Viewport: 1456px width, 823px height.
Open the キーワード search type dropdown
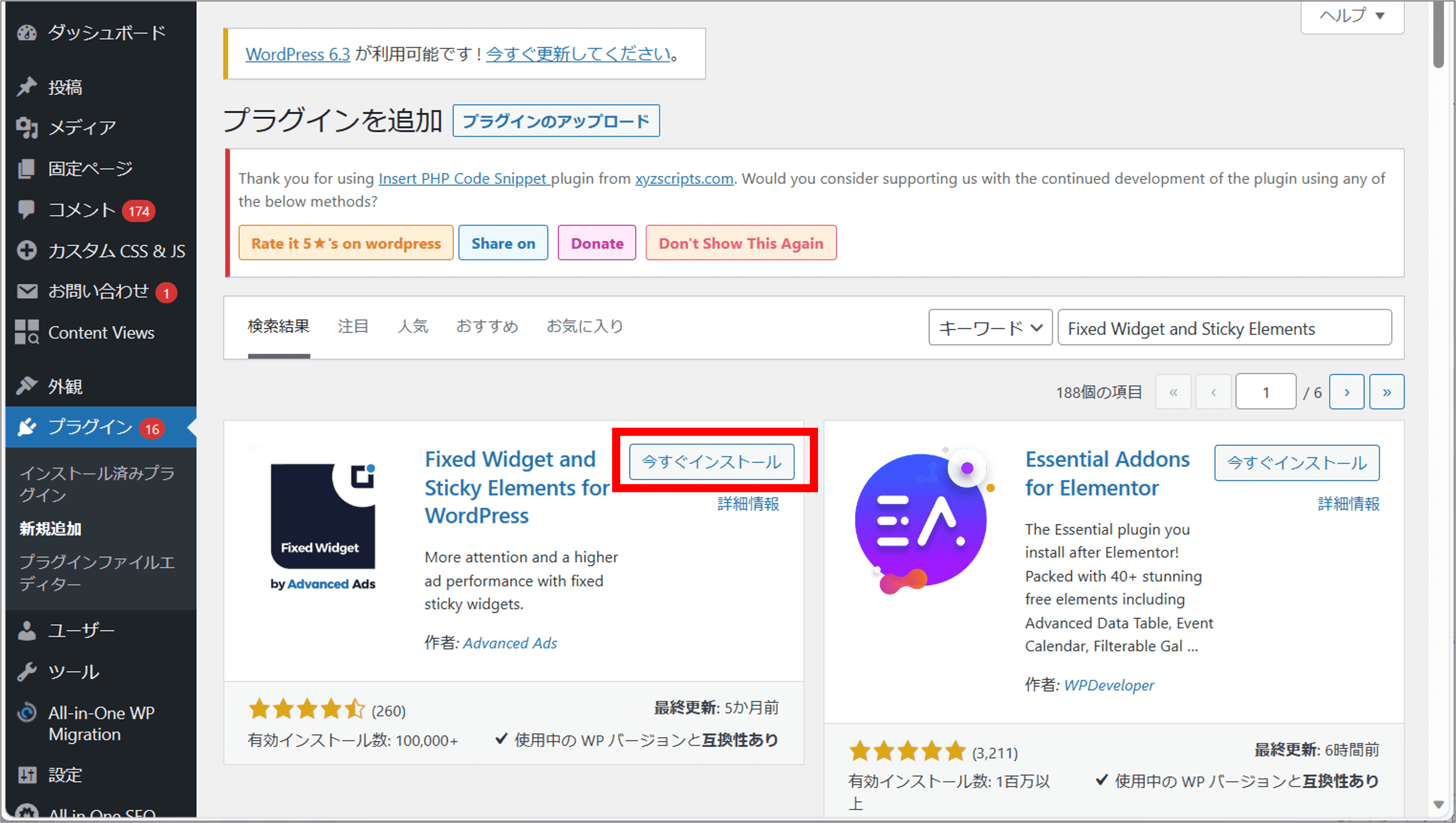click(990, 328)
